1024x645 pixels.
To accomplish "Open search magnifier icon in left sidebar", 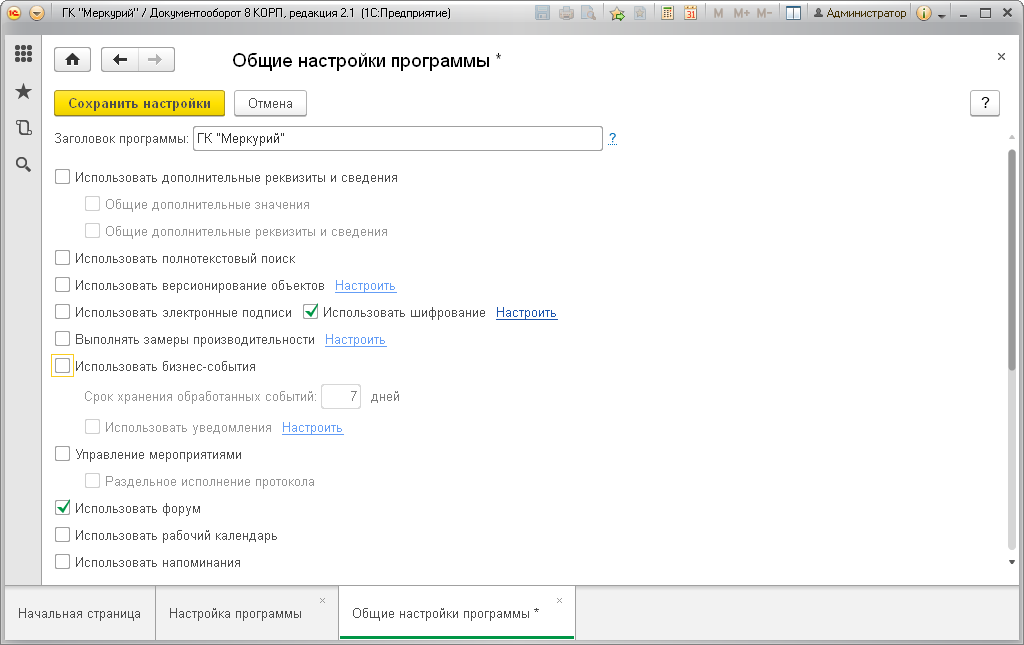I will click(24, 165).
